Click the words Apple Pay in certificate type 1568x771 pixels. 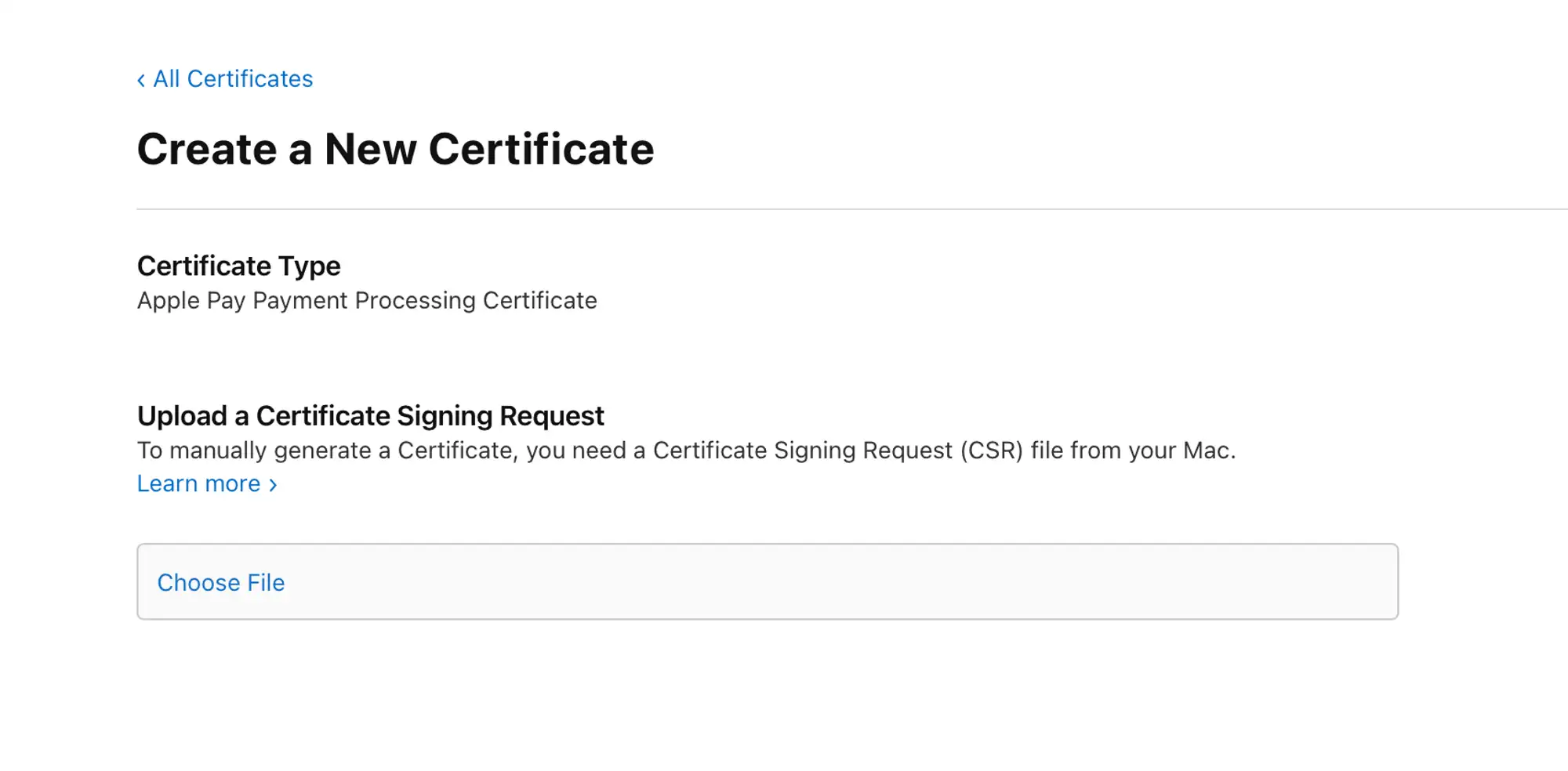pos(191,301)
